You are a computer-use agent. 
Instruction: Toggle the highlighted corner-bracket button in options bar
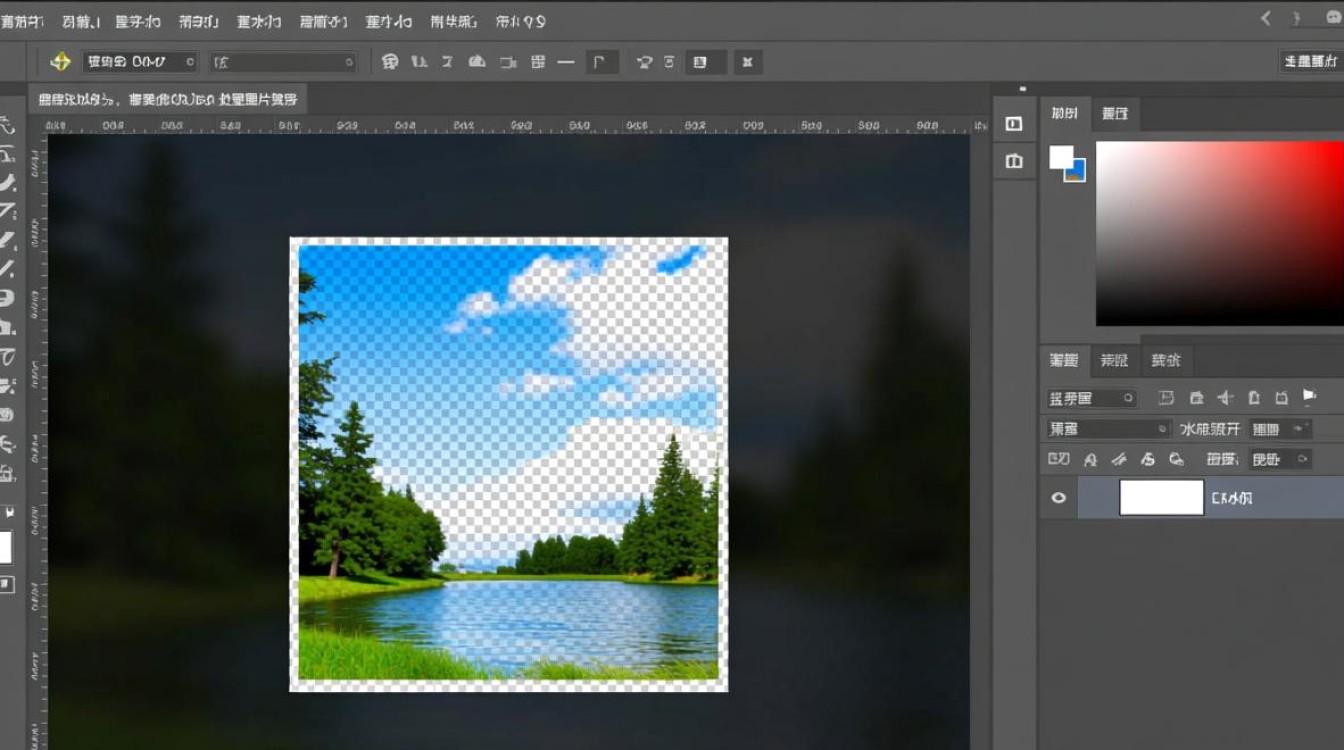599,62
